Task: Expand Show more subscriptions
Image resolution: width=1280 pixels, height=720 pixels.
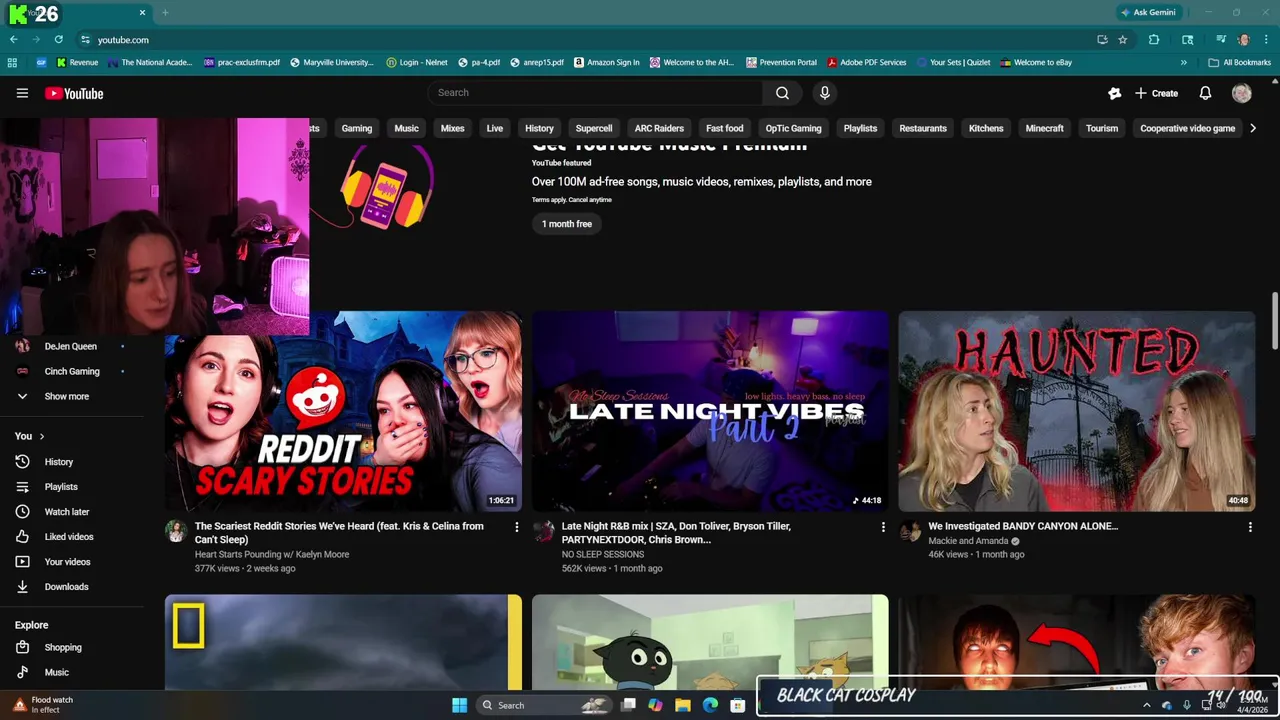Action: (x=67, y=396)
